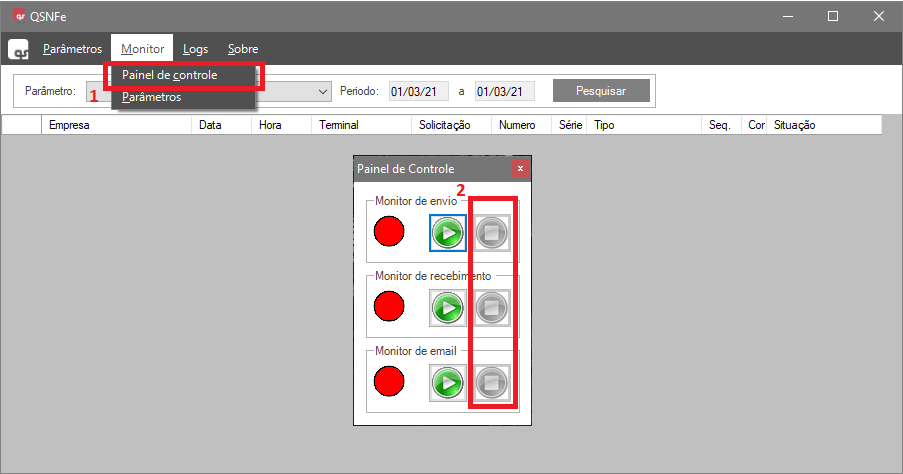Open the Logs menu
The height and width of the screenshot is (474, 903).
point(195,49)
